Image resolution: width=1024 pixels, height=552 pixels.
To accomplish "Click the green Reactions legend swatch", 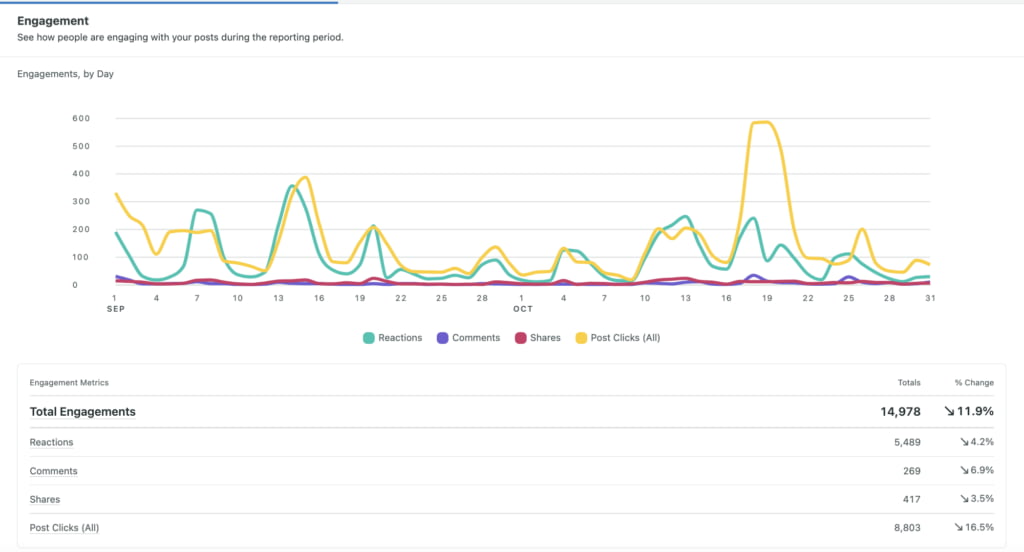I will 368,338.
